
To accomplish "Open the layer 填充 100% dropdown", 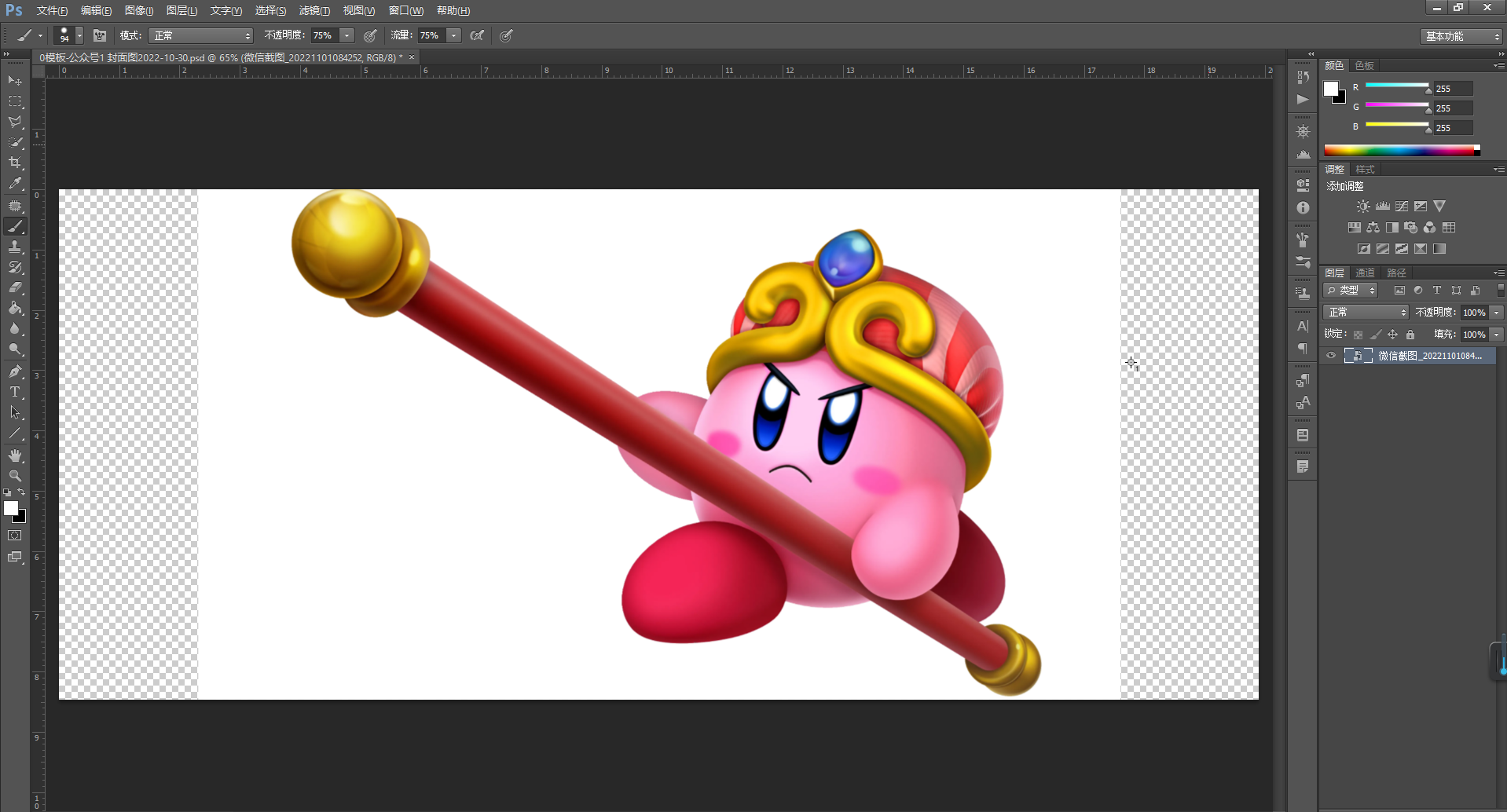I will pyautogui.click(x=1497, y=335).
